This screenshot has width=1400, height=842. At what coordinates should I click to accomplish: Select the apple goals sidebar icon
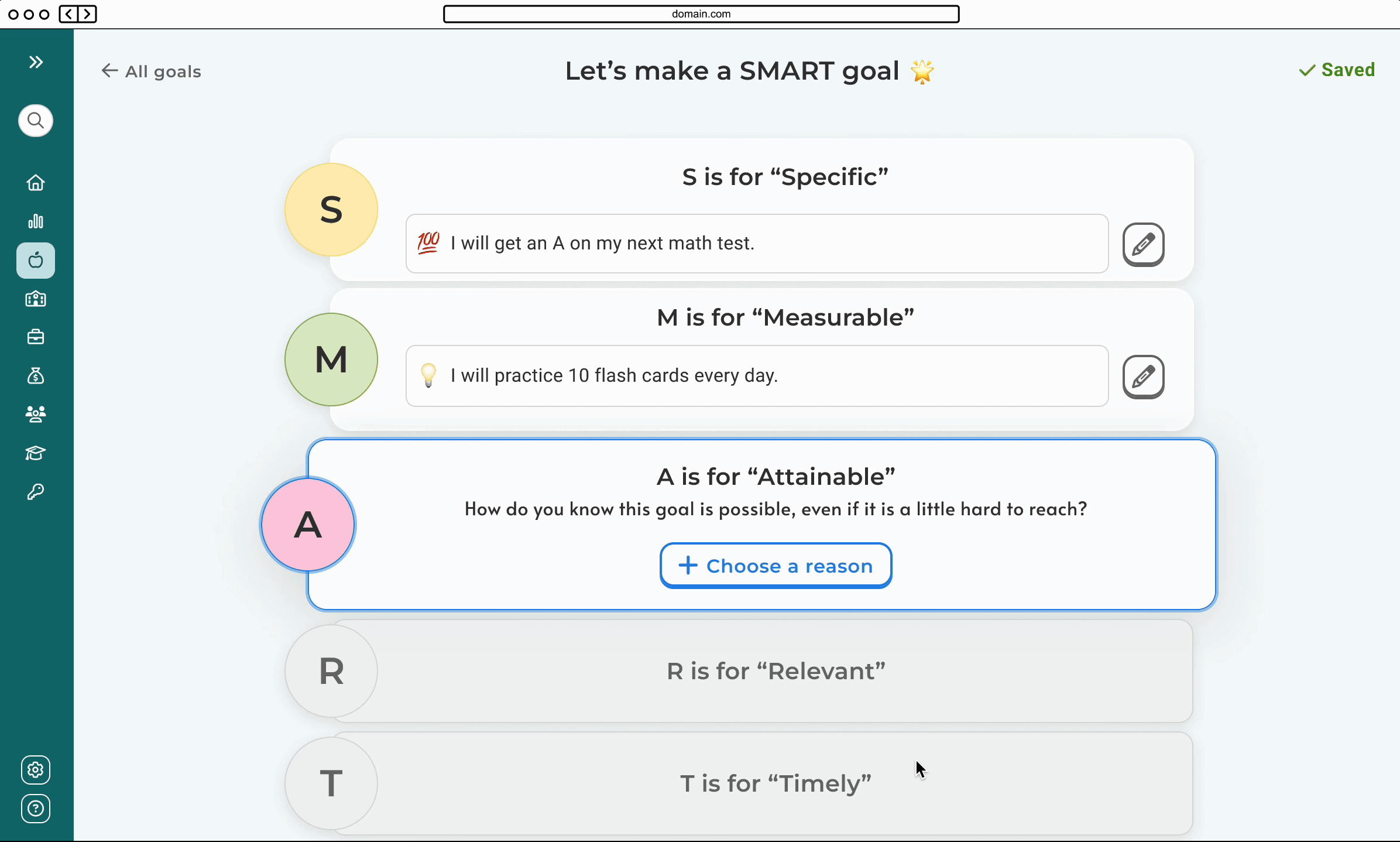[x=36, y=261]
